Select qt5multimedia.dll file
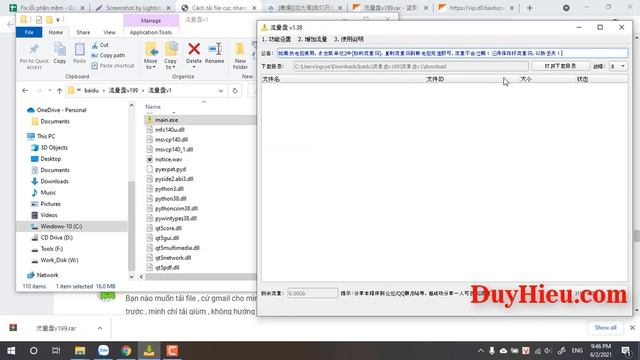Viewport: 640px width, 360px height. pos(177,248)
